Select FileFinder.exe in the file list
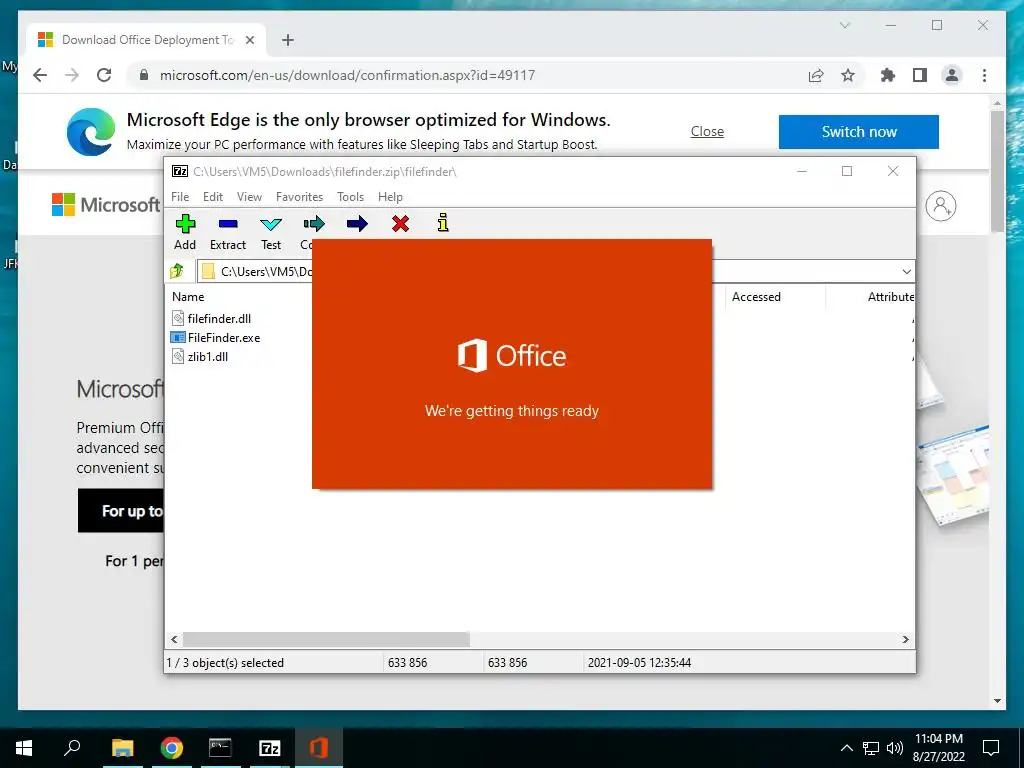Image resolution: width=1024 pixels, height=768 pixels. pyautogui.click(x=223, y=338)
